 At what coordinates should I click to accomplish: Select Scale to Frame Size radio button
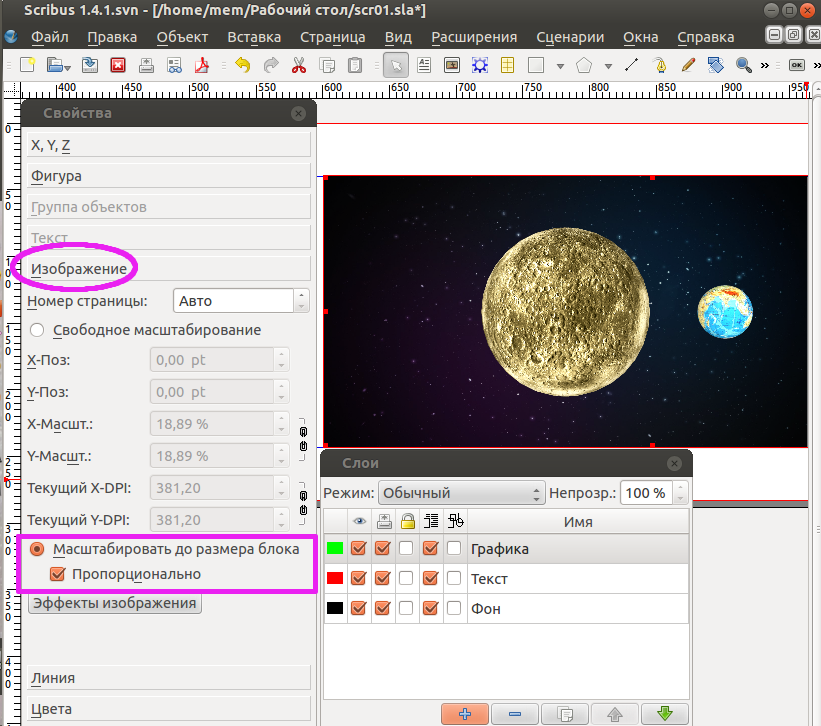[37, 549]
